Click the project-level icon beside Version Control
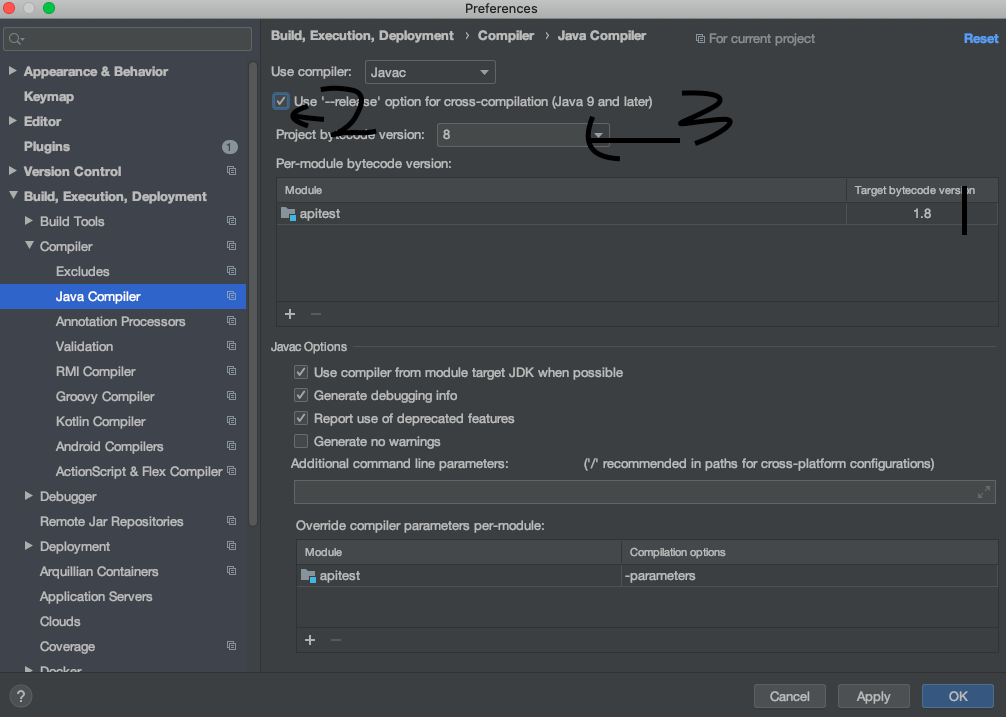The image size is (1006, 717). point(232,171)
